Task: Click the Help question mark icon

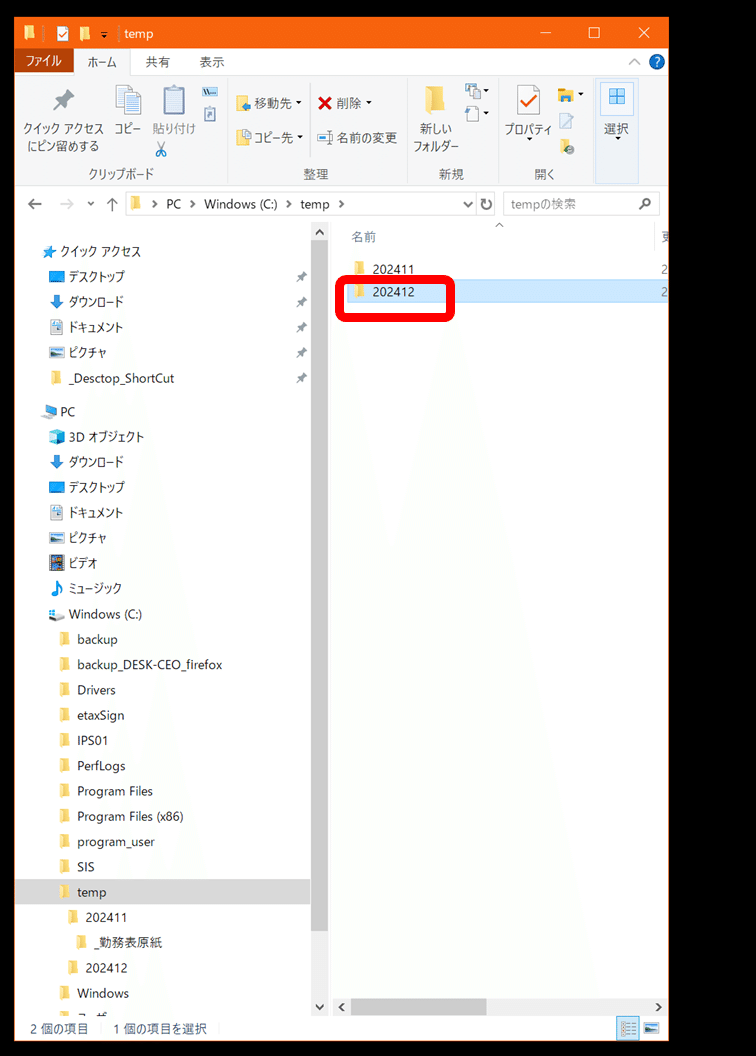Action: [656, 62]
